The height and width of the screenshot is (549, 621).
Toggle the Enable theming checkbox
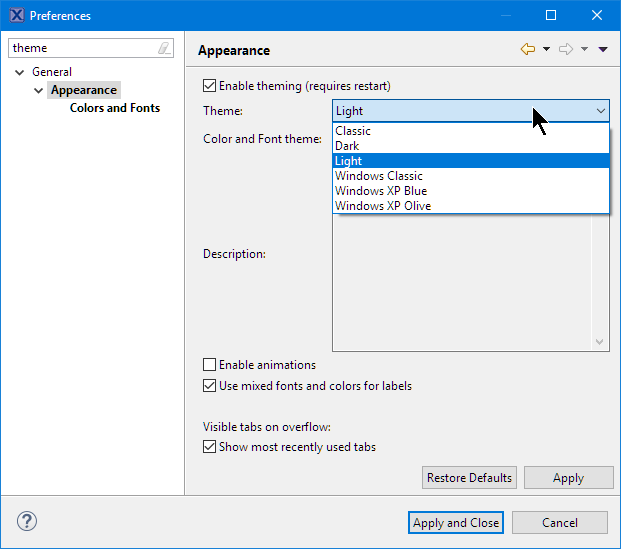210,86
